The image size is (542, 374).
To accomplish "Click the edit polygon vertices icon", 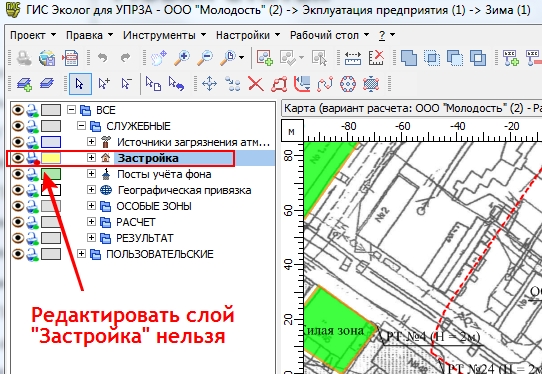I will click(x=279, y=84).
